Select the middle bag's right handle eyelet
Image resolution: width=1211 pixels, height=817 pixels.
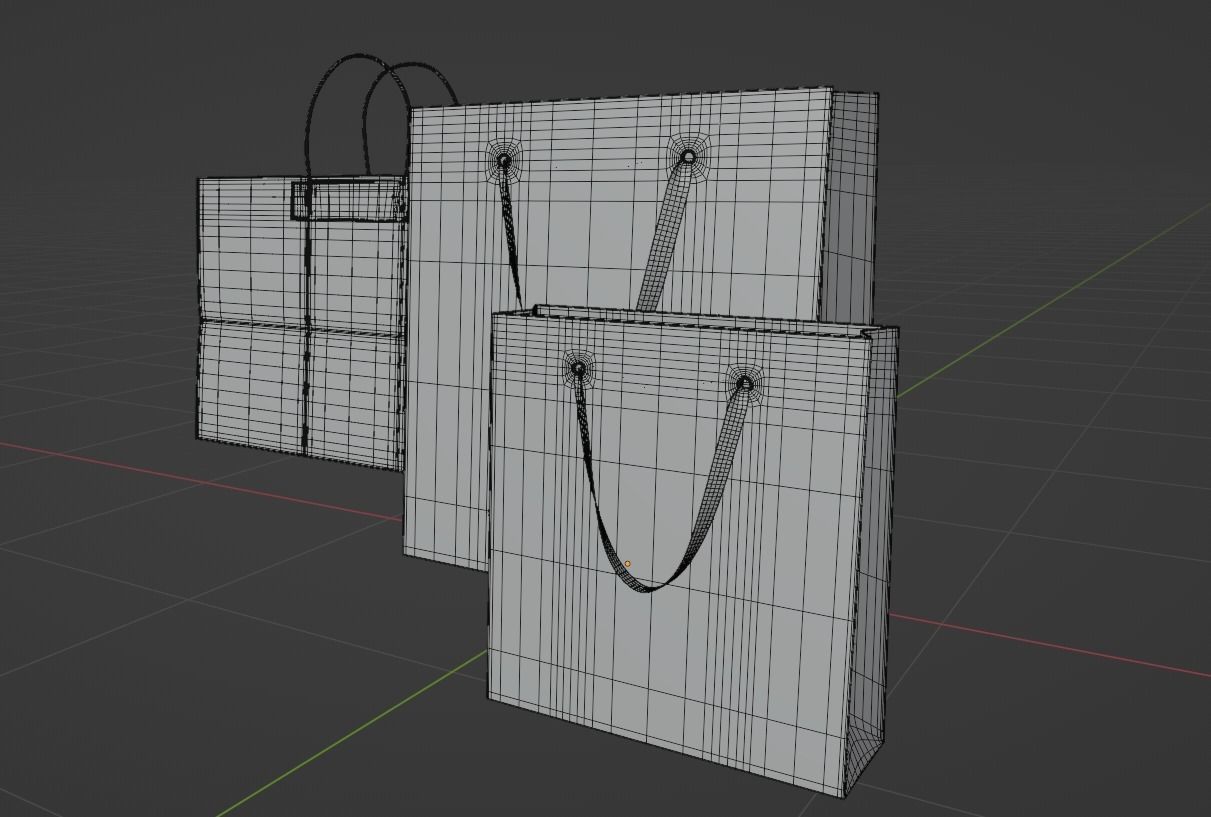[688, 157]
